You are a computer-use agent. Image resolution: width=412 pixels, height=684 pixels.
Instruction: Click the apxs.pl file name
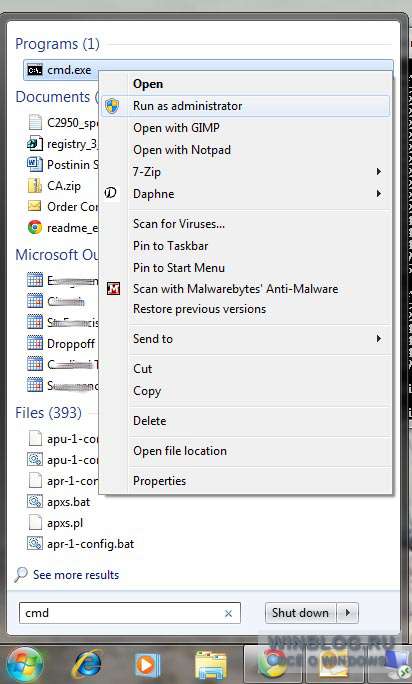65,523
